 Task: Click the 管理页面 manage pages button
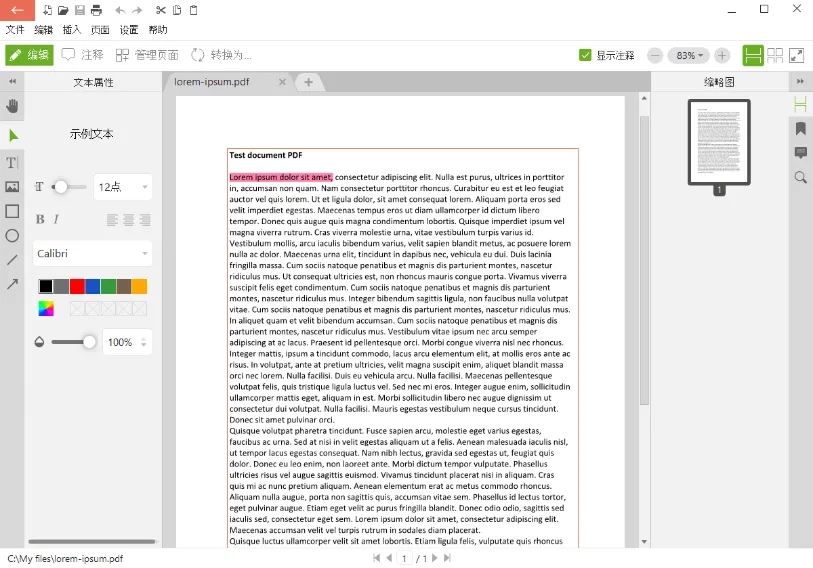(x=147, y=55)
